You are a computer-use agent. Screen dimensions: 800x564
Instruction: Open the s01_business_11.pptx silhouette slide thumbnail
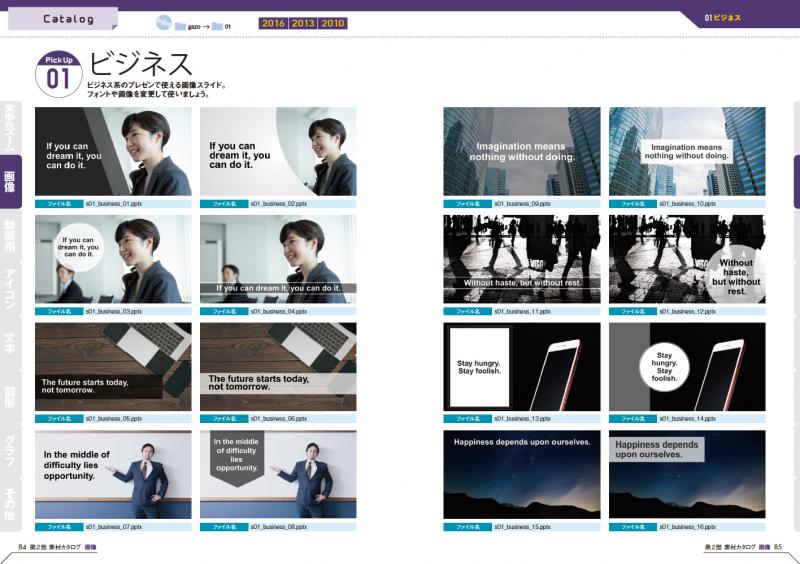[x=522, y=259]
